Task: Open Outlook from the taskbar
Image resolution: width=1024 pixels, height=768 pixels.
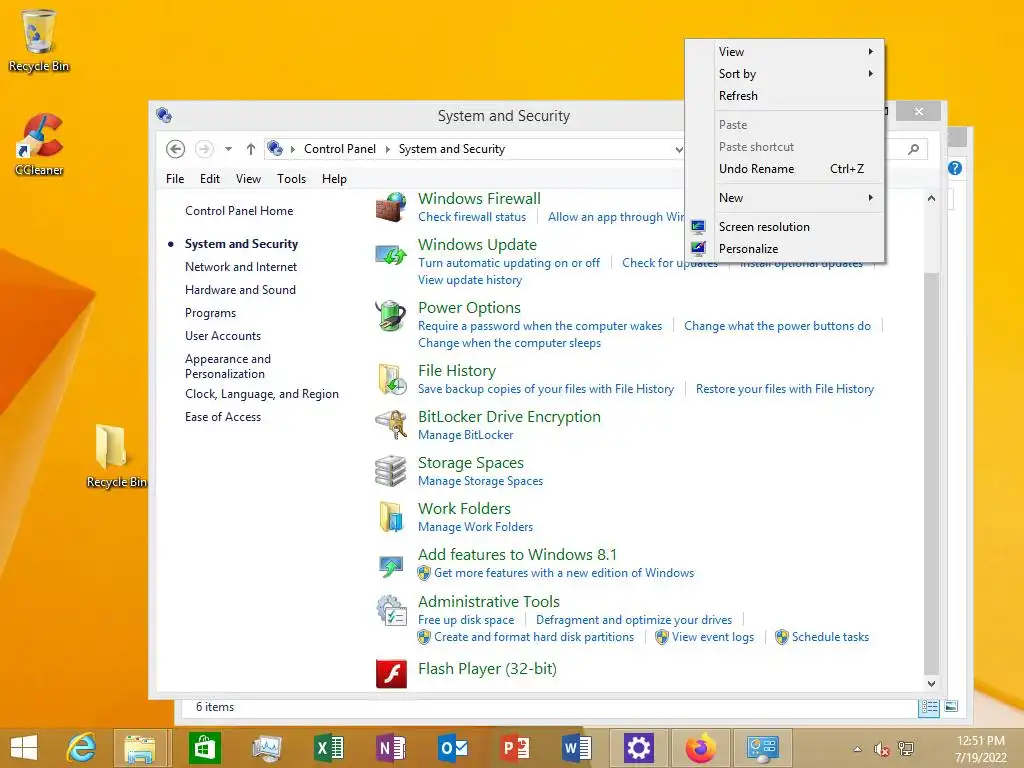Action: [x=453, y=748]
